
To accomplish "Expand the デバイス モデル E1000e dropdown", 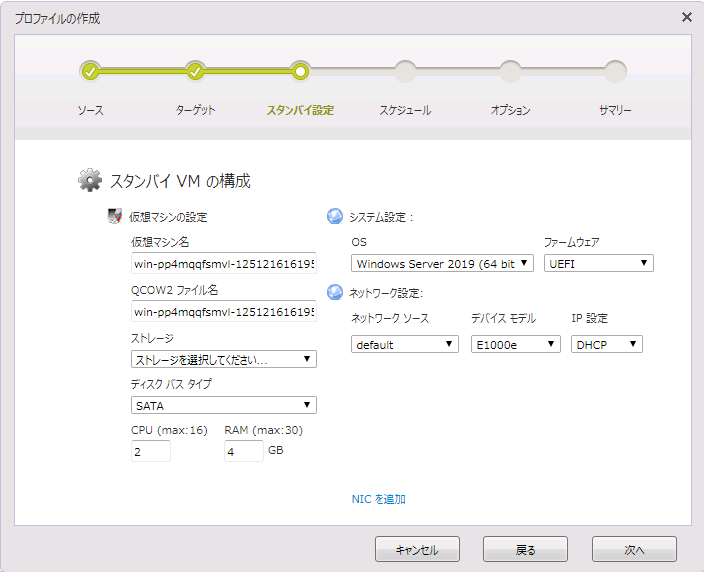I will (515, 344).
